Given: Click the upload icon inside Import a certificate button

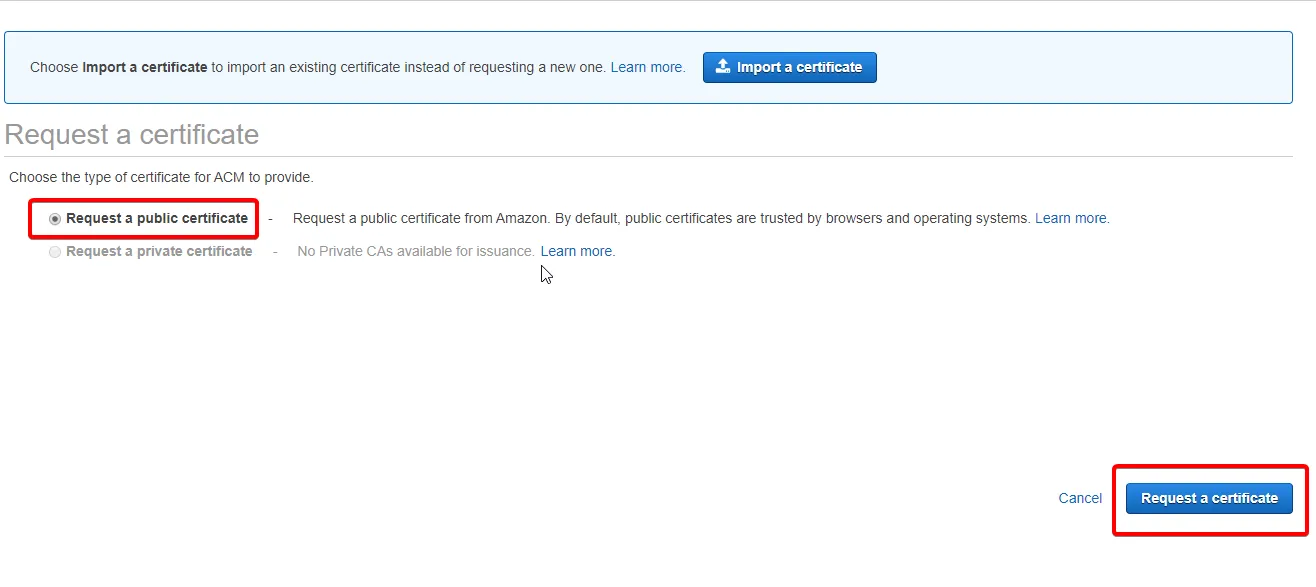Looking at the screenshot, I should (722, 66).
